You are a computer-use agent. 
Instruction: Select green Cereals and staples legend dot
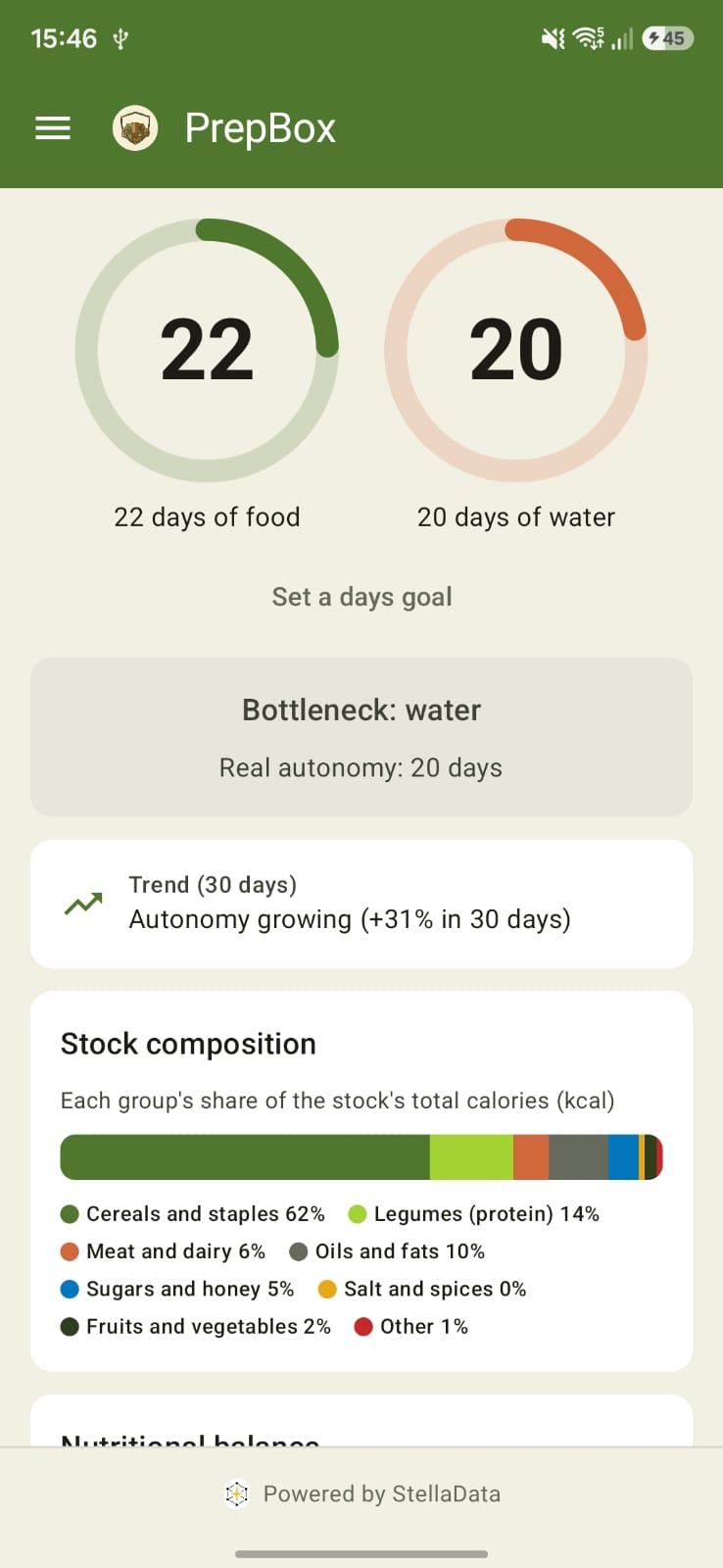pos(70,1214)
